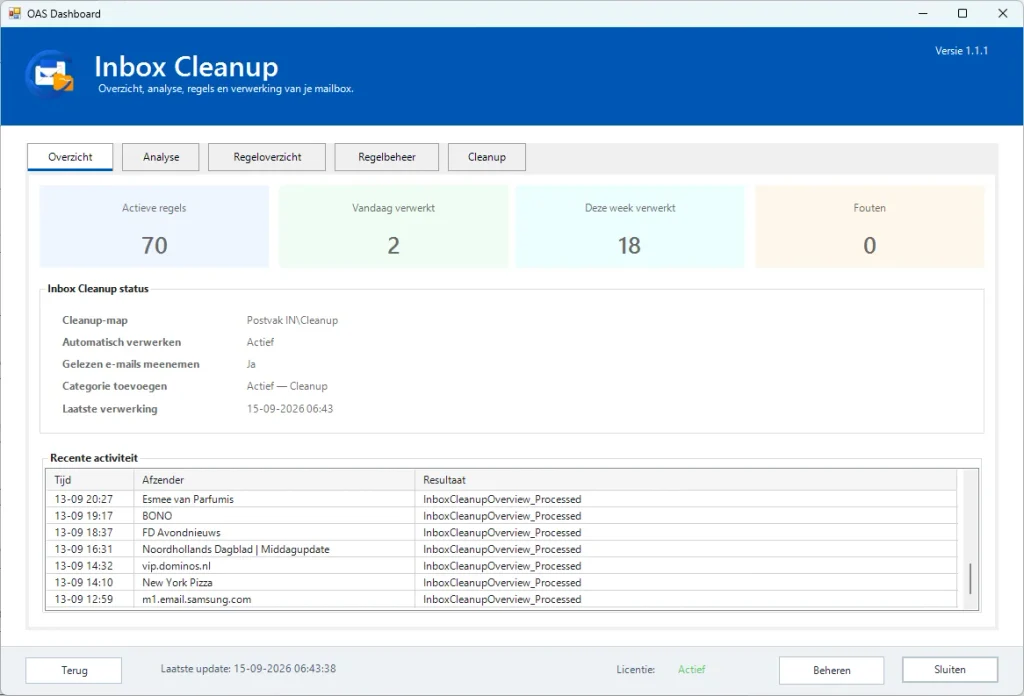The width and height of the screenshot is (1024, 696).
Task: Select the BONO activity row
Action: [502, 516]
